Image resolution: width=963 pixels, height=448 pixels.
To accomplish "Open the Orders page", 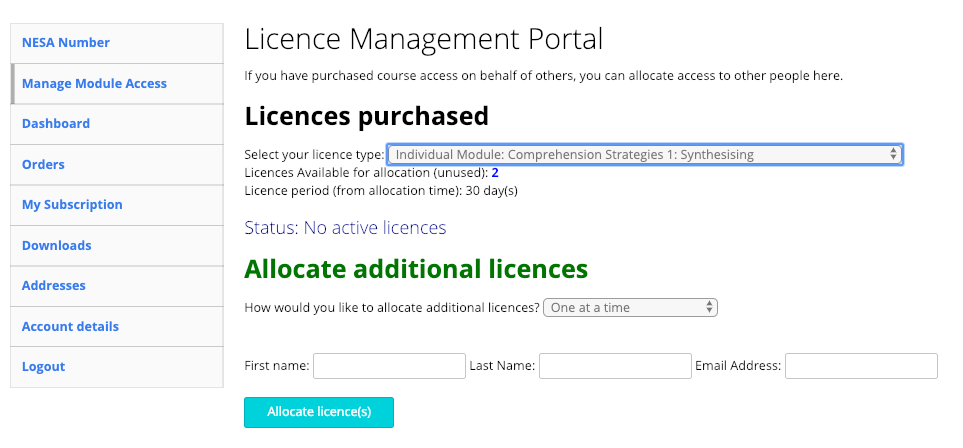I will 43,165.
